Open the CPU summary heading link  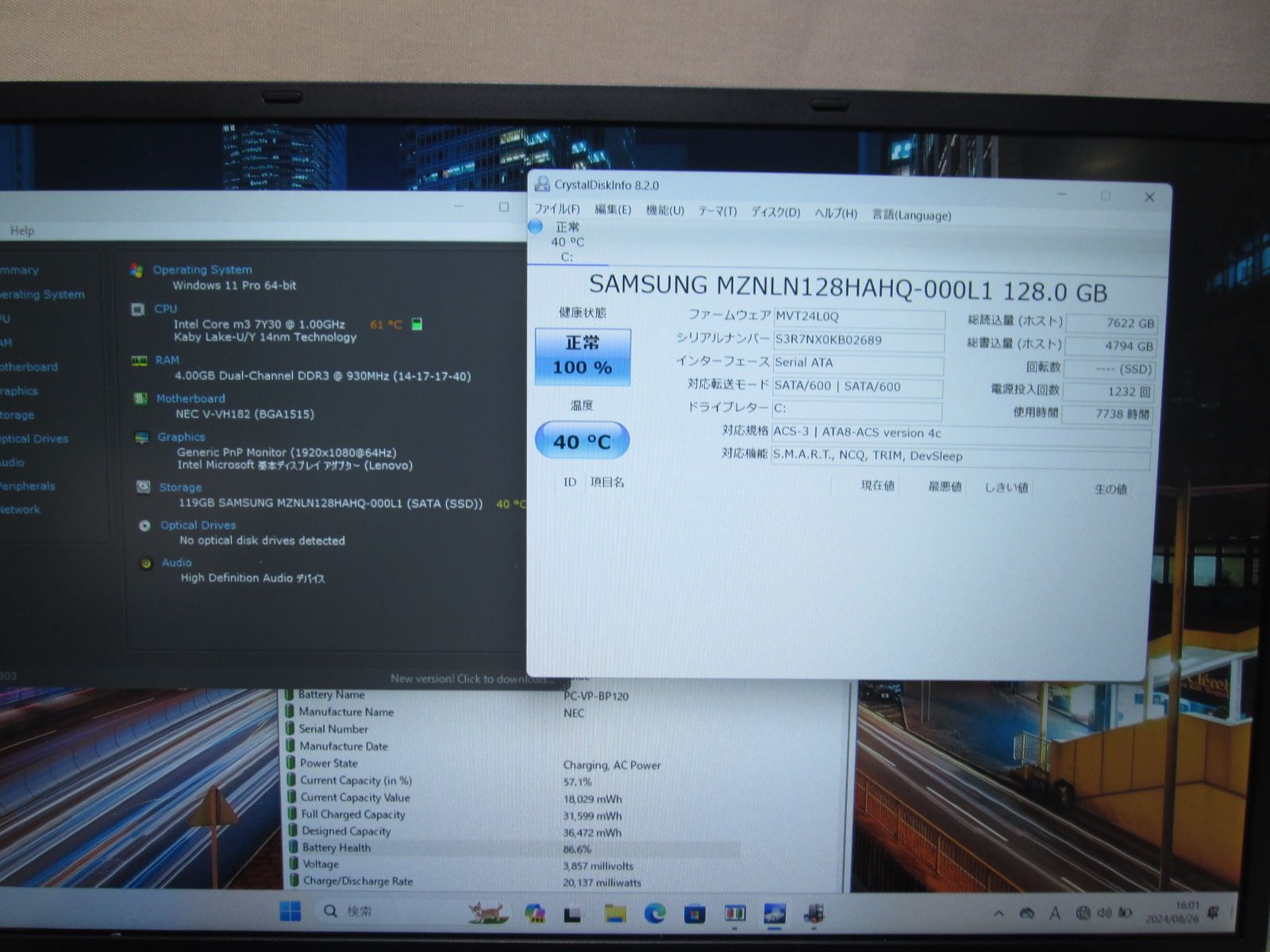click(x=166, y=309)
